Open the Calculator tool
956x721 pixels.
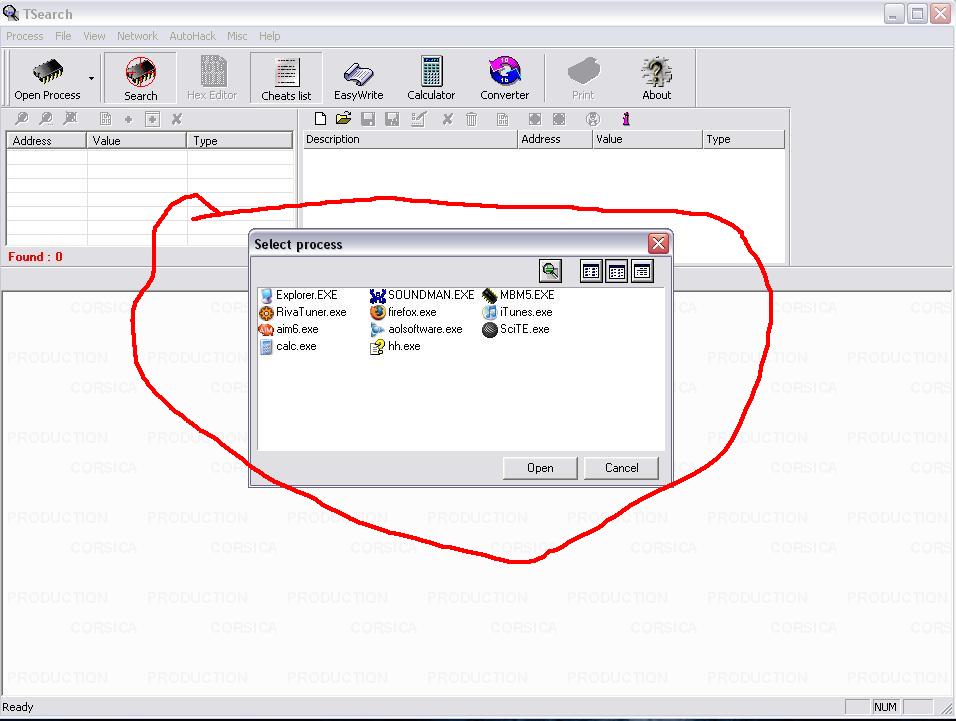click(431, 78)
